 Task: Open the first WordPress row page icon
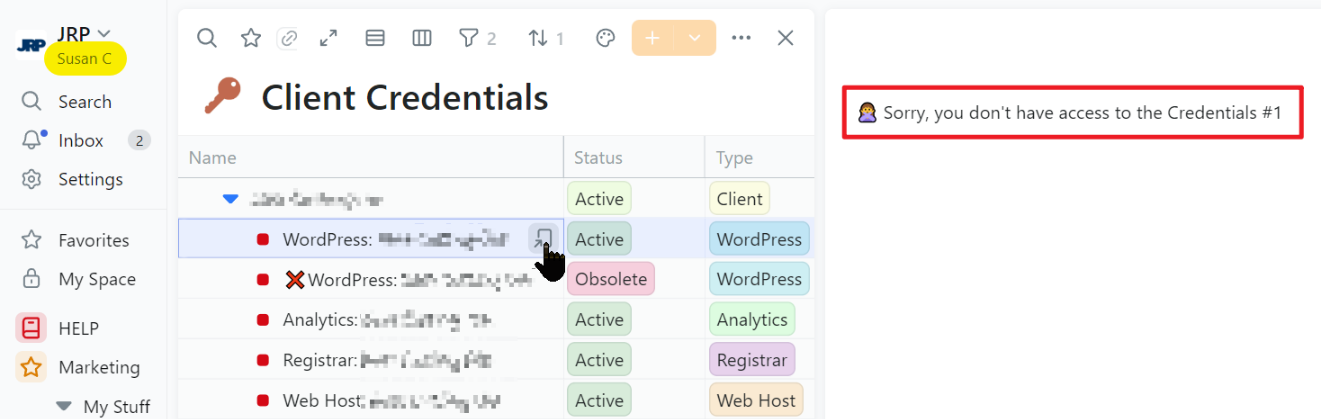(542, 238)
